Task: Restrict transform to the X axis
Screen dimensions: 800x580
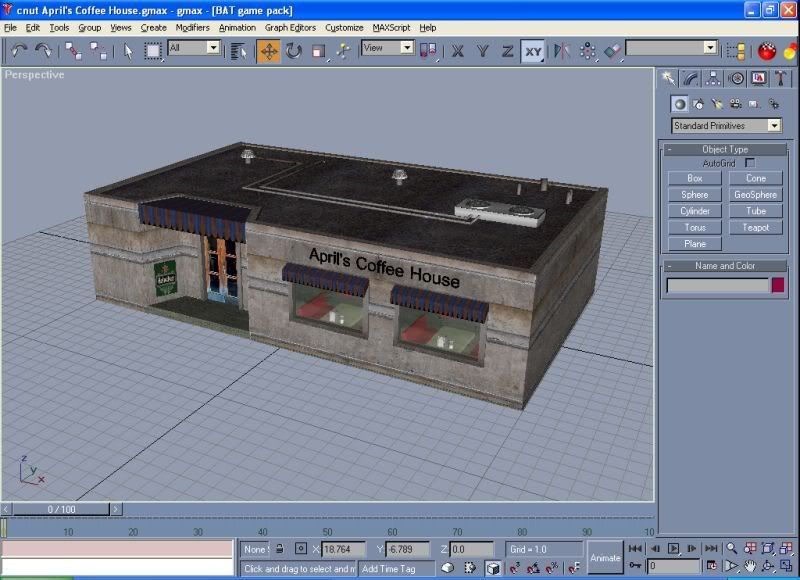Action: coord(458,51)
